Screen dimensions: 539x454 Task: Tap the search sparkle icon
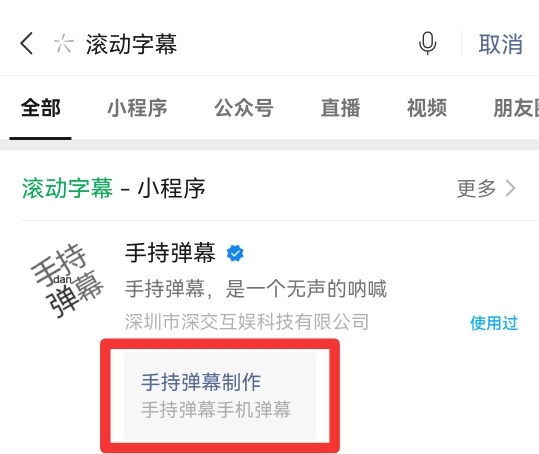coord(64,44)
